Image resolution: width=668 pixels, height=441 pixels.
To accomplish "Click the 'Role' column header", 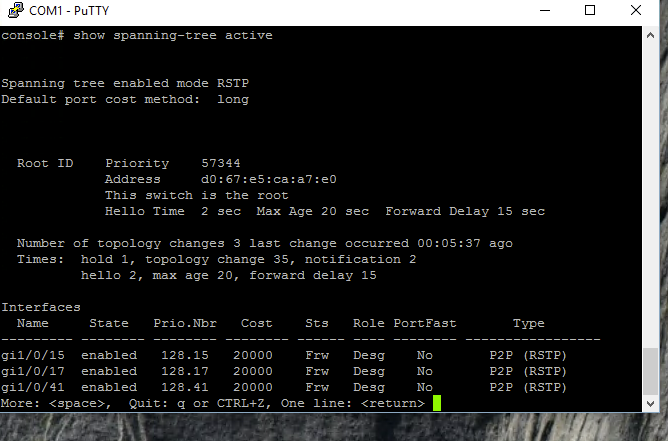I will pyautogui.click(x=369, y=323).
